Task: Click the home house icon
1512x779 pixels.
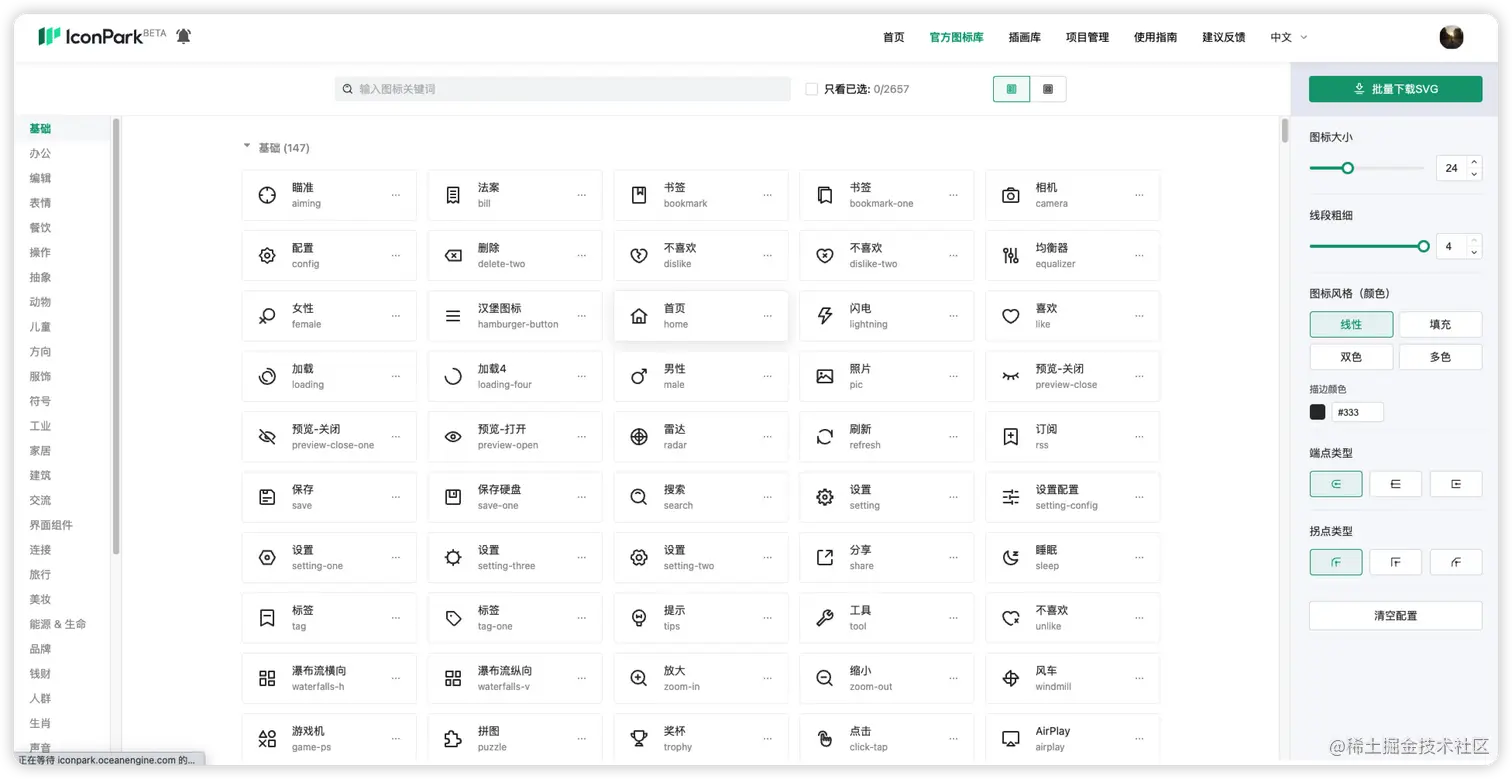Action: pos(639,316)
